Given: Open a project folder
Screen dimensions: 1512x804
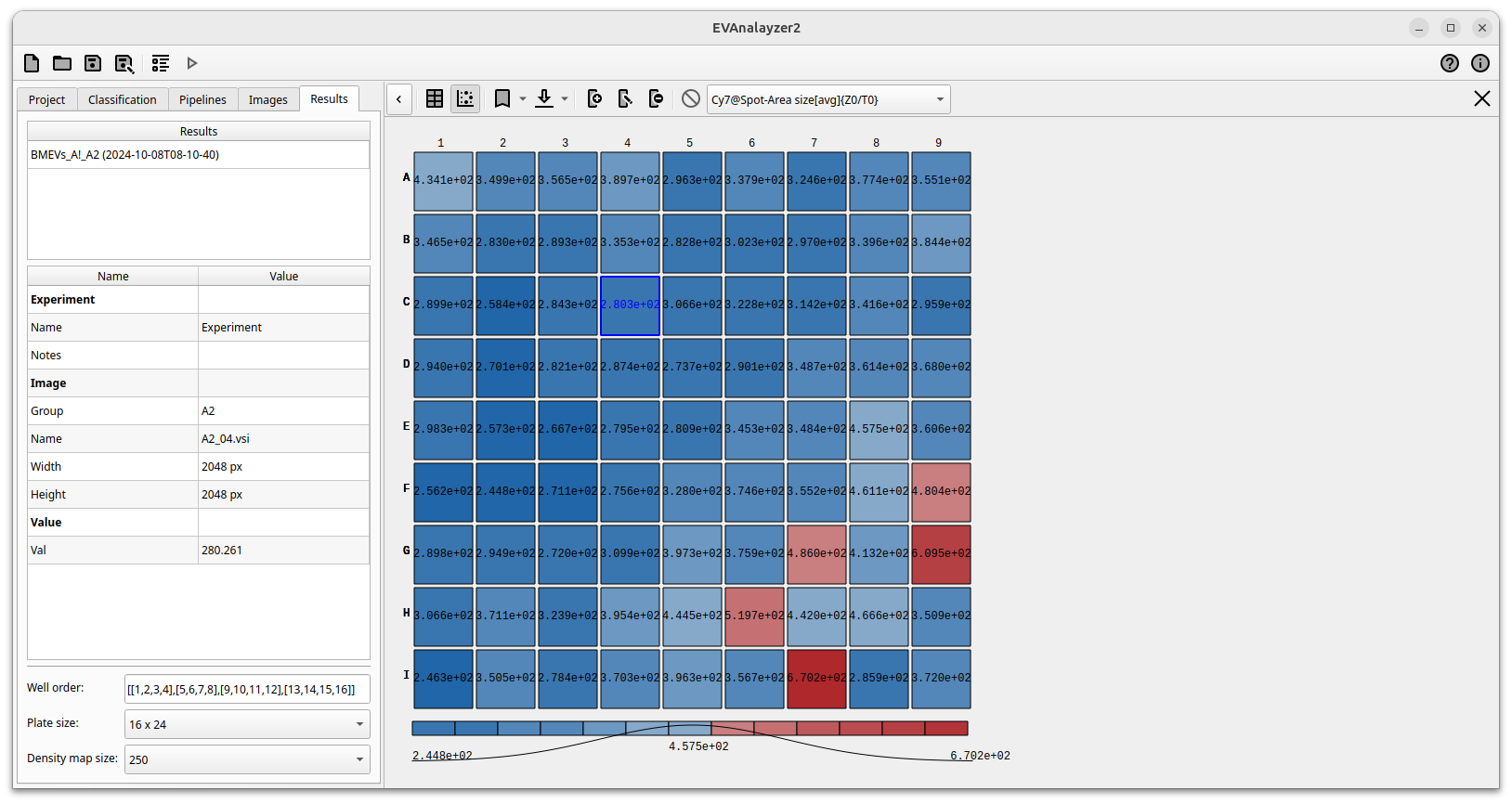Looking at the screenshot, I should click(62, 63).
